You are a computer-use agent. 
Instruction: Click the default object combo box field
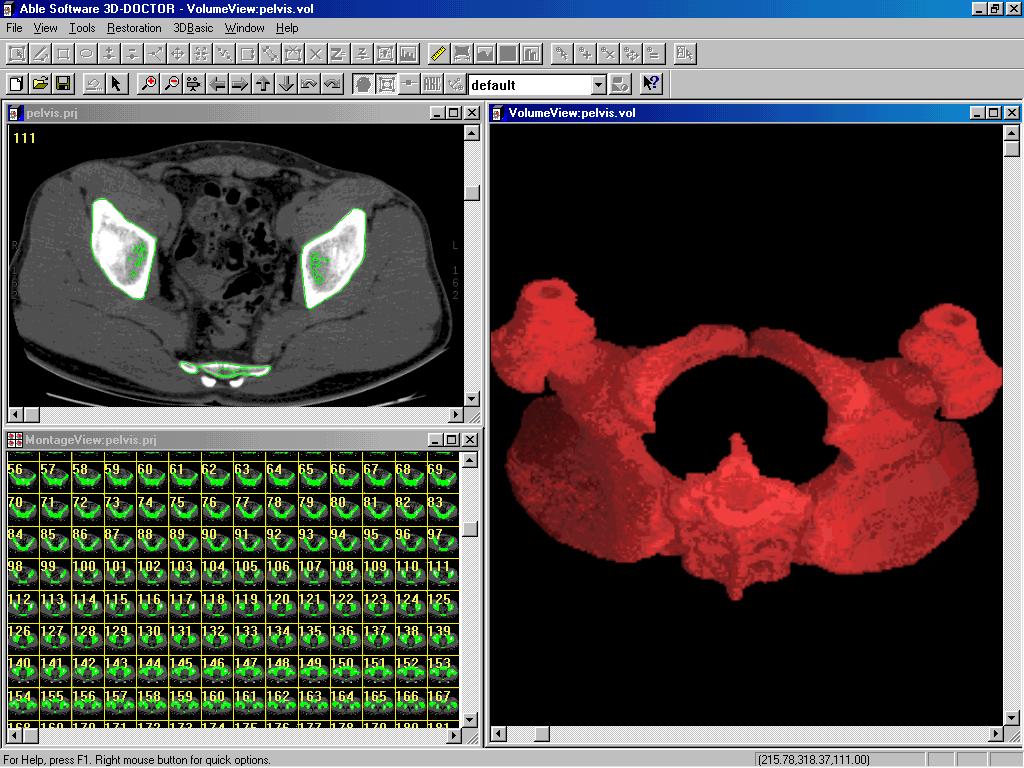[537, 84]
